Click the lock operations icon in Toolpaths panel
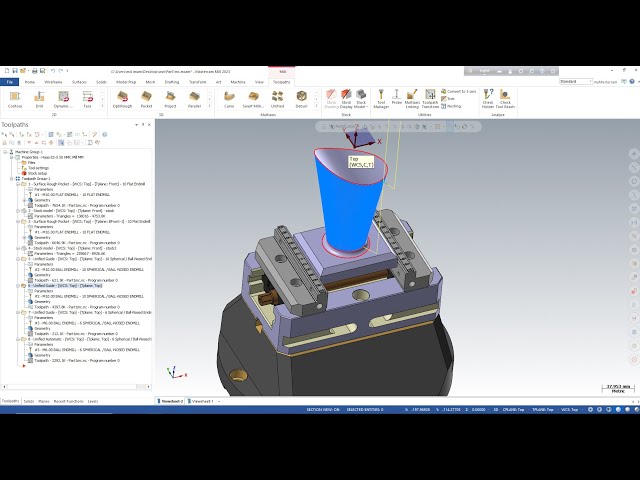This screenshot has width=640, height=480. click(x=4, y=143)
